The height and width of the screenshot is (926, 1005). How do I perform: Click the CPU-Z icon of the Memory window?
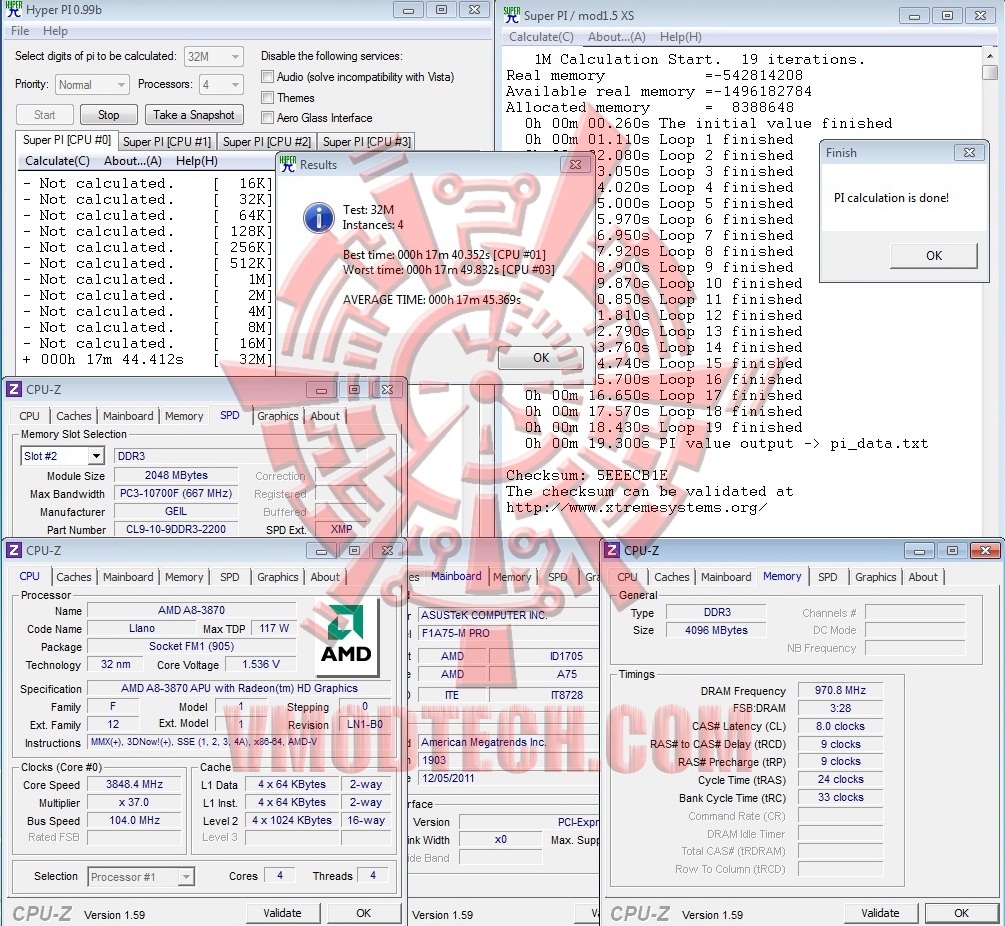point(612,550)
